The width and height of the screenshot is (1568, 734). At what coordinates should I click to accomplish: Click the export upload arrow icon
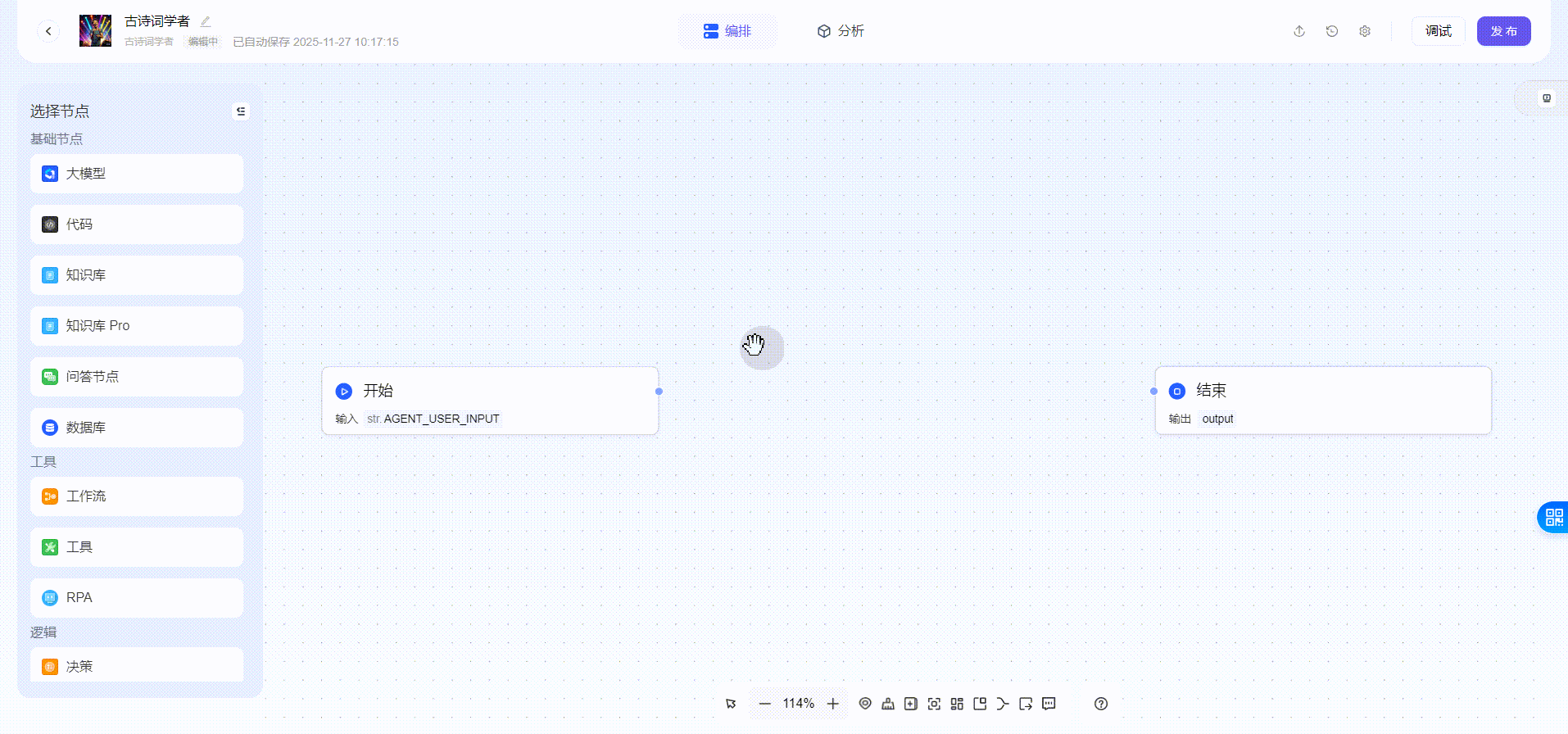(x=1299, y=31)
